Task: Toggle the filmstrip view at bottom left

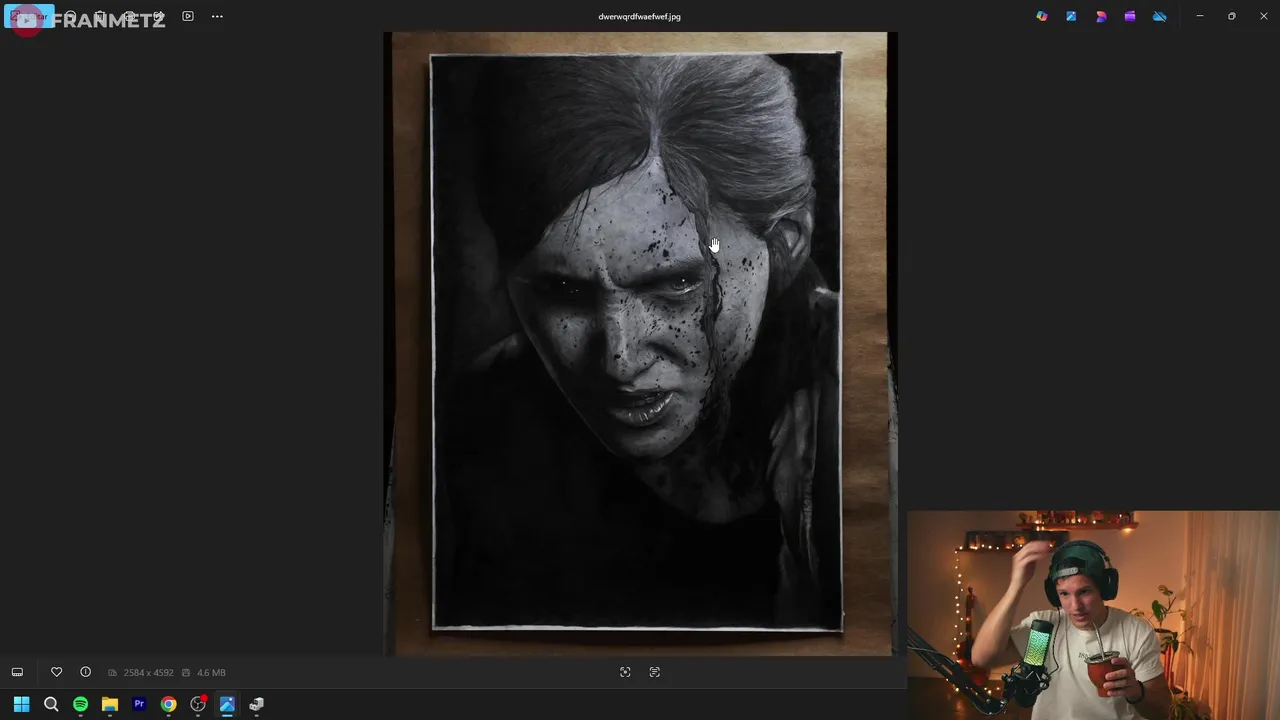Action: coord(17,672)
